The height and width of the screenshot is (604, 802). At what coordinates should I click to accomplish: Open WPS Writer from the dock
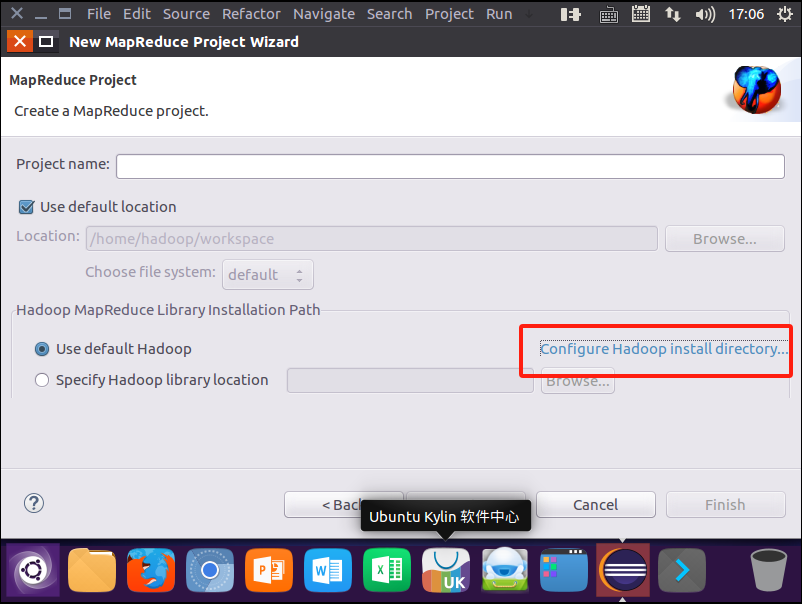(327, 569)
